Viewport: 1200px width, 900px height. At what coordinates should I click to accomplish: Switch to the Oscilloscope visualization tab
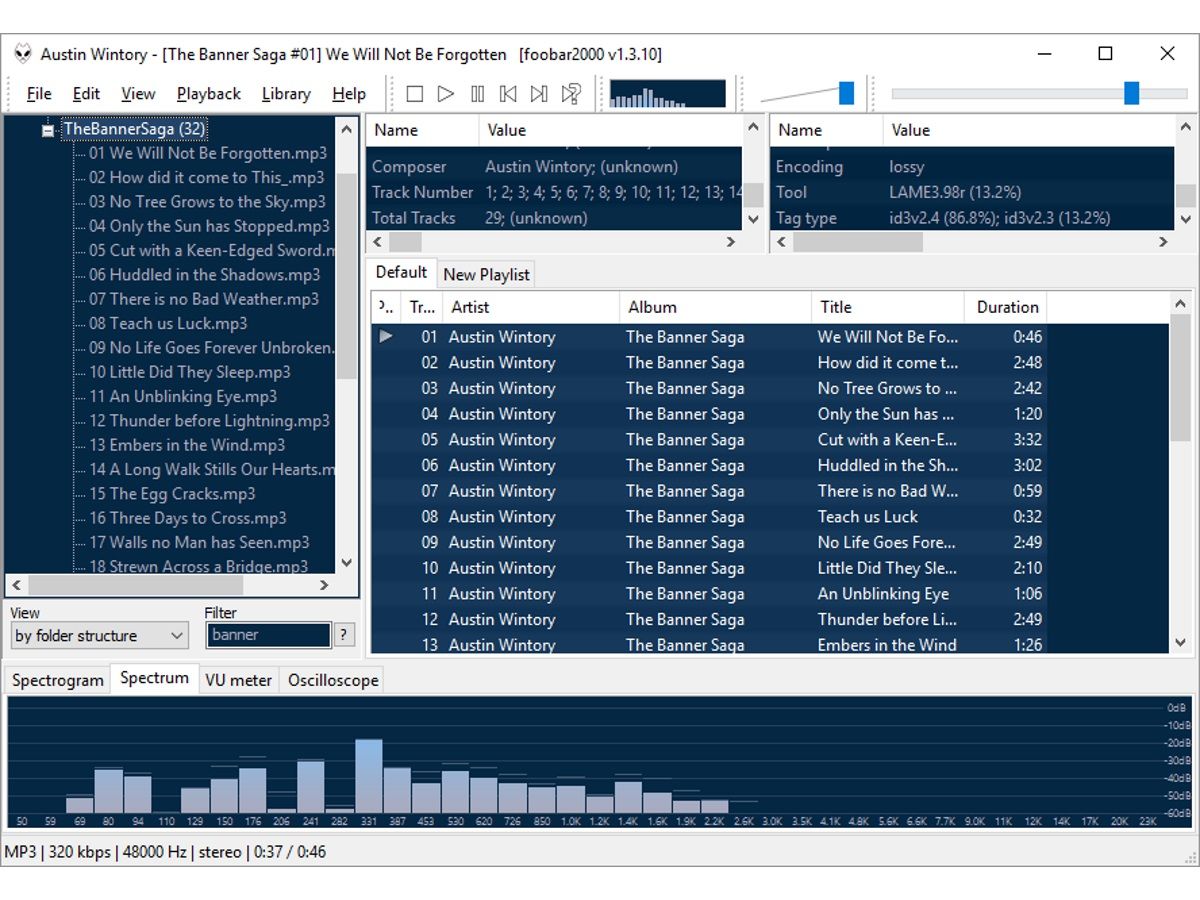(332, 679)
